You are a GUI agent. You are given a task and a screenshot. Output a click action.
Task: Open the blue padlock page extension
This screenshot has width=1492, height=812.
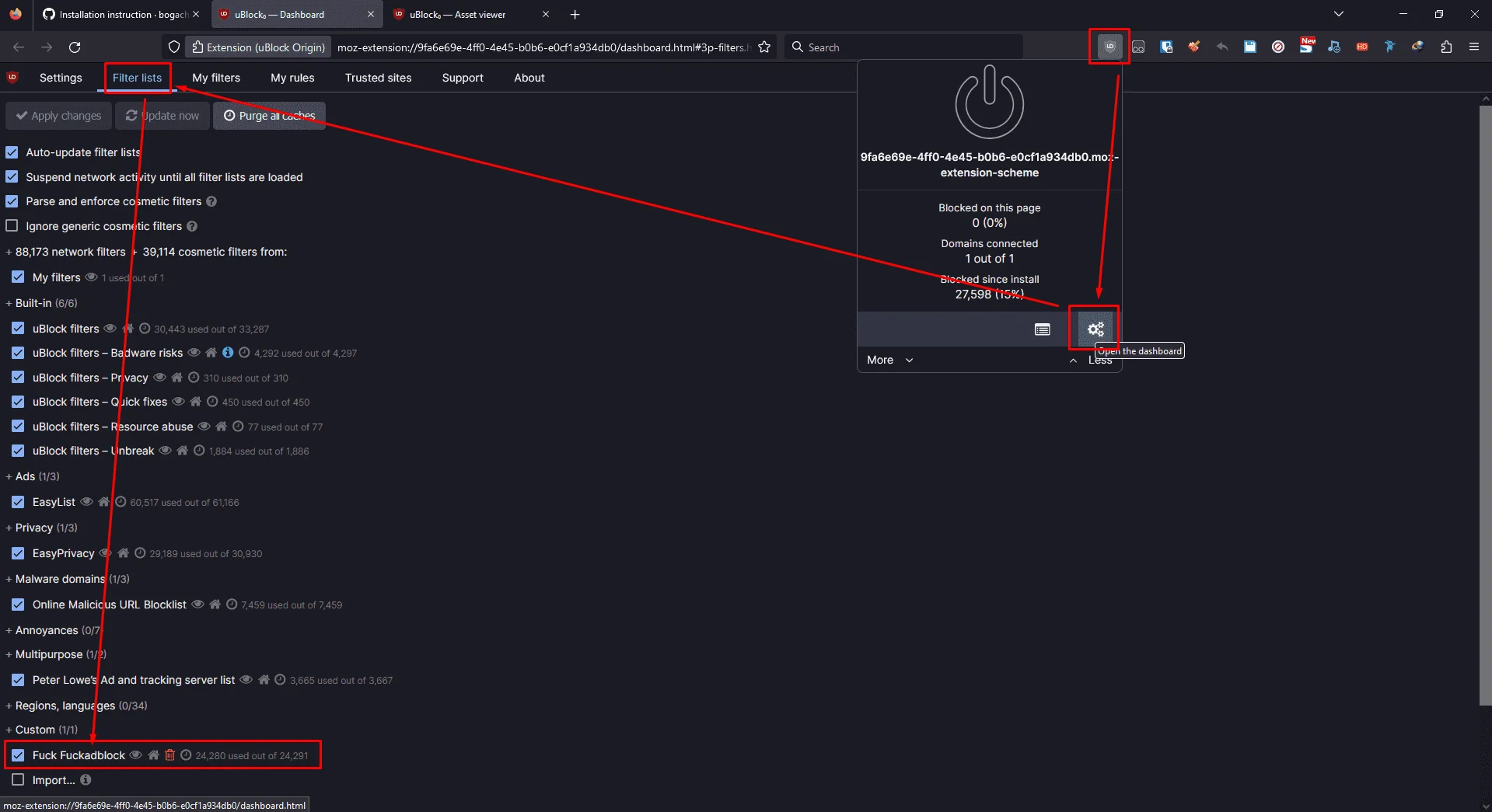1166,47
